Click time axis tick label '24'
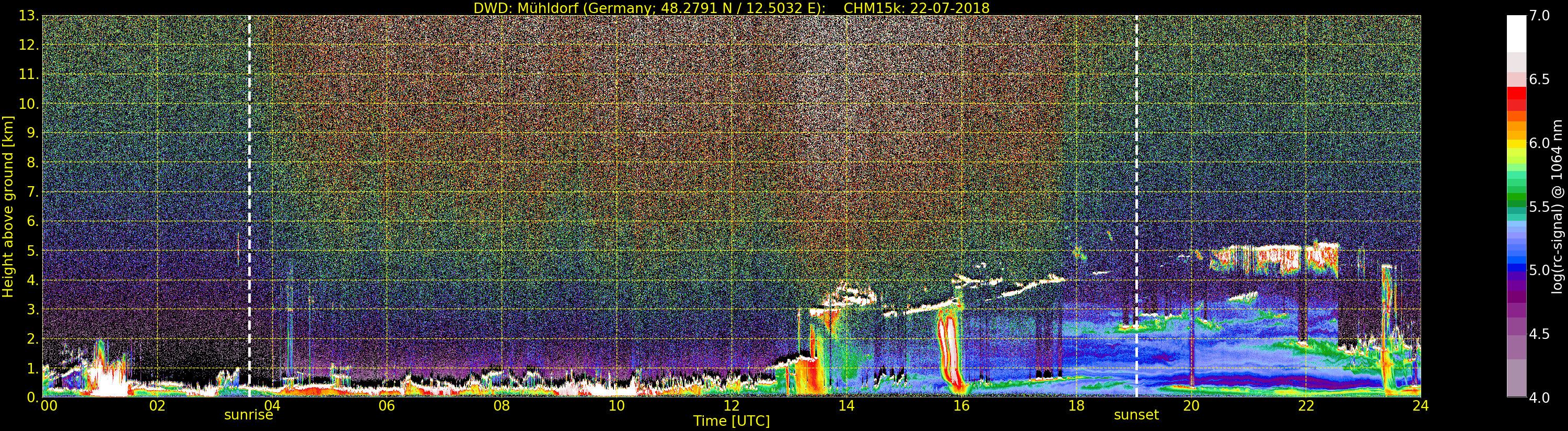 point(1421,405)
